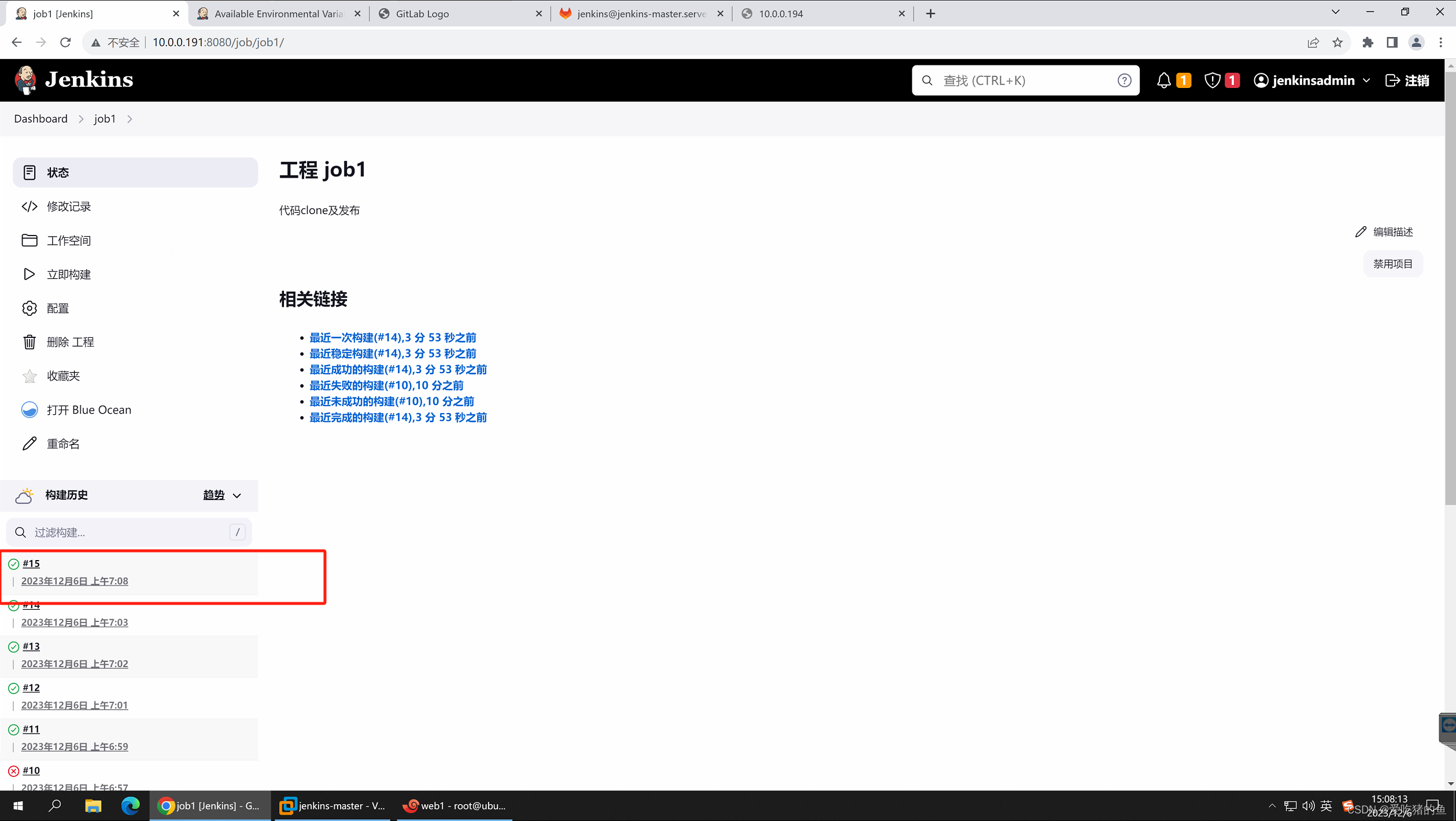Expand the chevron after Dashboard breadcrumb
Image resolution: width=1456 pixels, height=821 pixels.
tap(81, 119)
